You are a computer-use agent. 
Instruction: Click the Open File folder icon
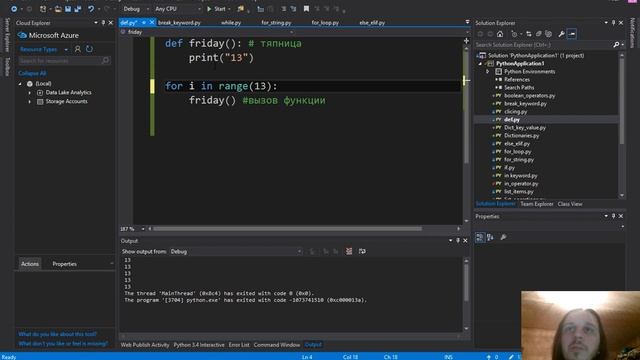tap(58, 9)
